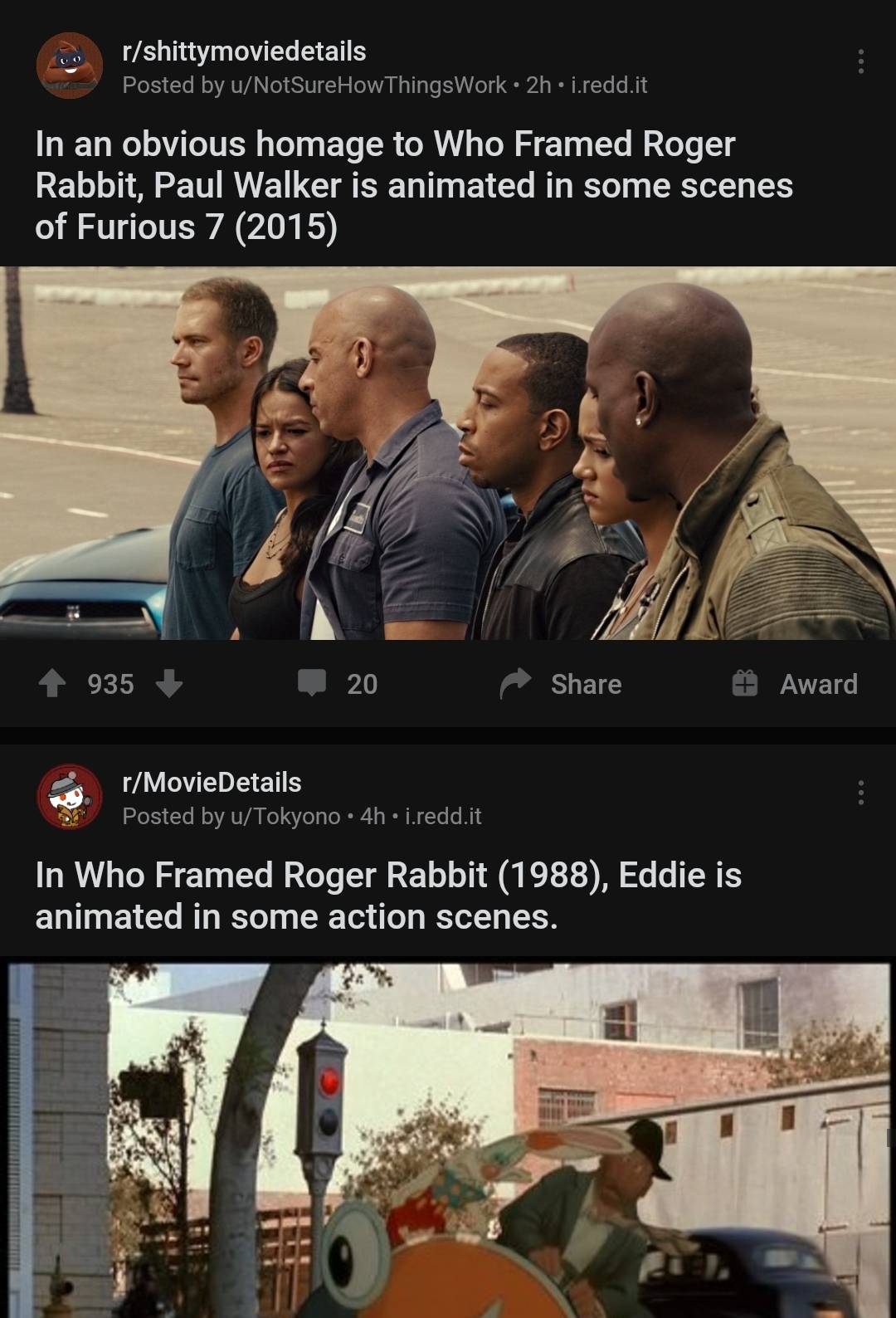Open r/MovieDetails subreddit avatar
The width and height of the screenshot is (896, 1318).
tap(70, 797)
